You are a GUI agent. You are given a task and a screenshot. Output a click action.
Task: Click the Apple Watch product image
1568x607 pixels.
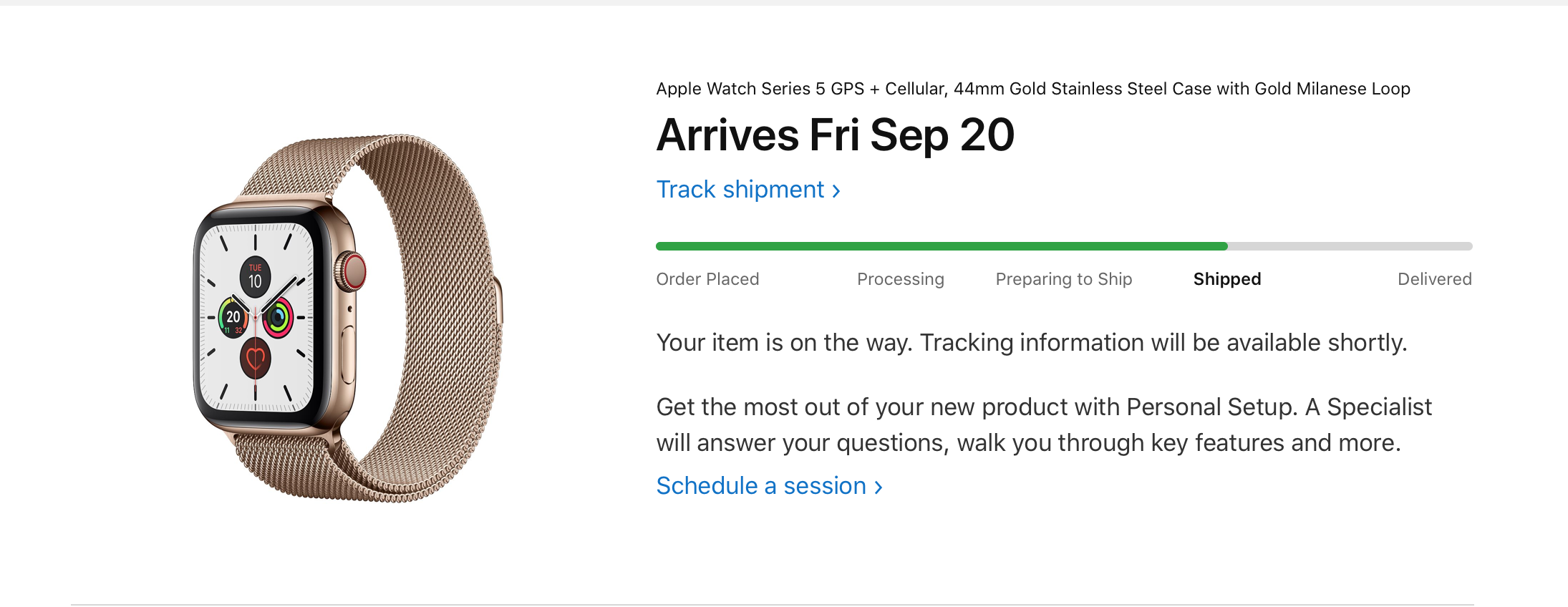[348, 318]
